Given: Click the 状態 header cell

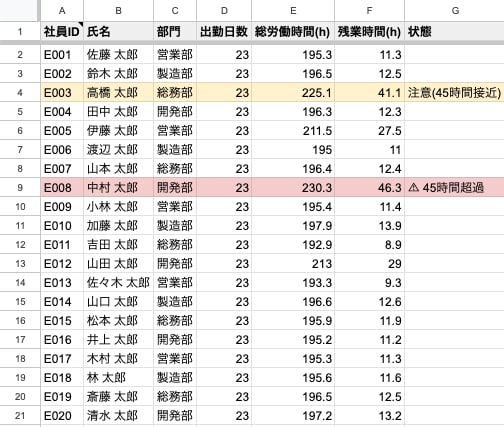Looking at the screenshot, I should (x=454, y=32).
